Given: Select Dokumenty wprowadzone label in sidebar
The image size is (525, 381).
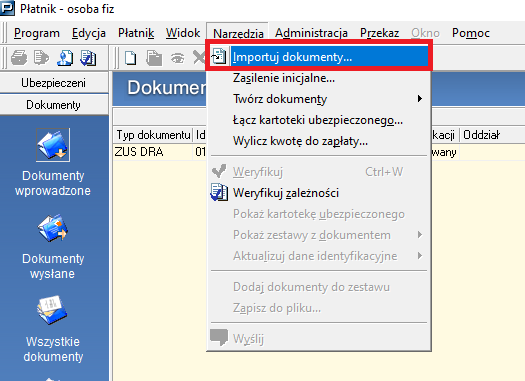Looking at the screenshot, I should point(53,183).
